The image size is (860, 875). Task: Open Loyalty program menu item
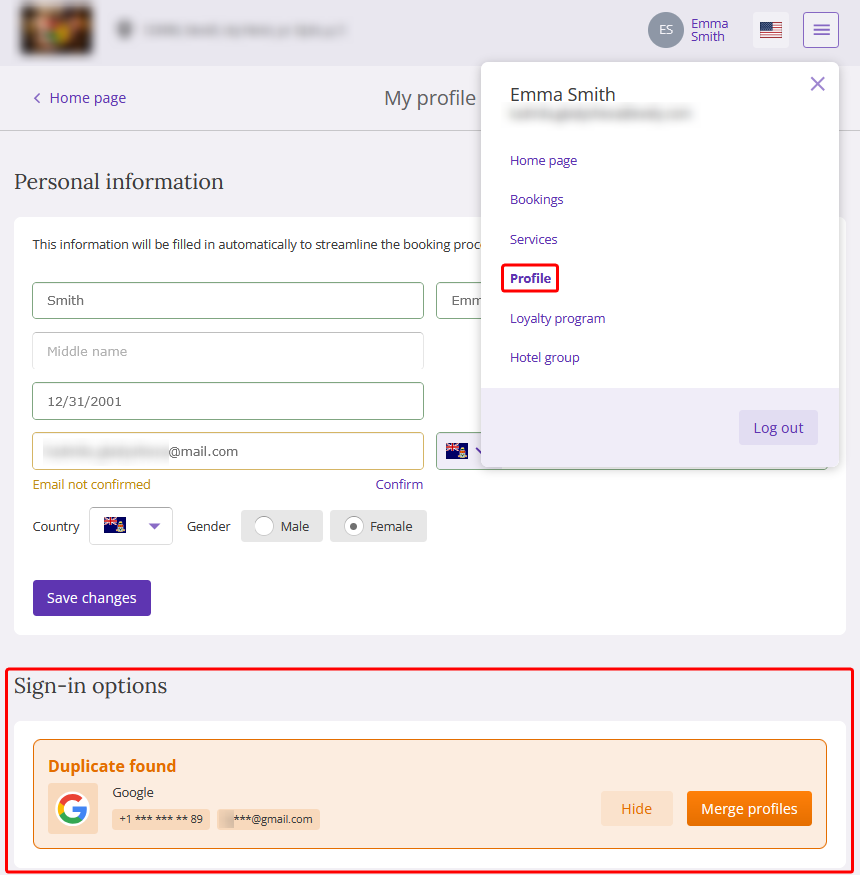pos(557,319)
